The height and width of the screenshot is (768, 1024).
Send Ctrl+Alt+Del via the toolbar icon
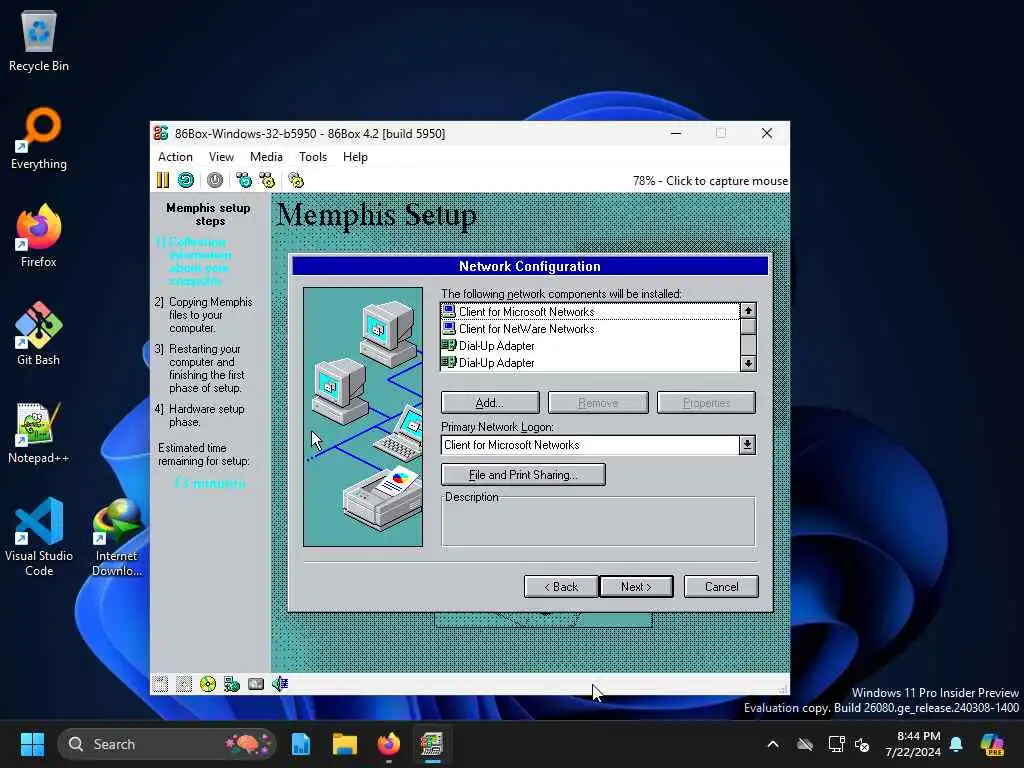click(244, 180)
